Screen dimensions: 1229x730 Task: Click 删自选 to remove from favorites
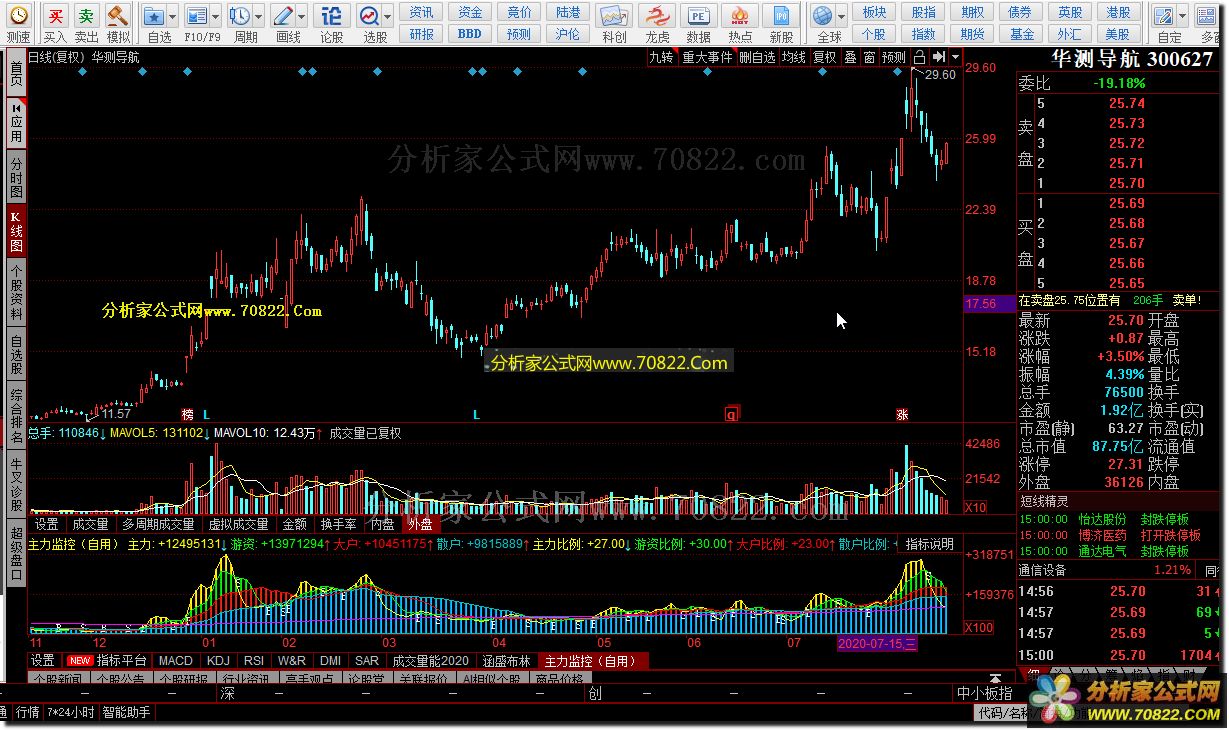click(757, 57)
